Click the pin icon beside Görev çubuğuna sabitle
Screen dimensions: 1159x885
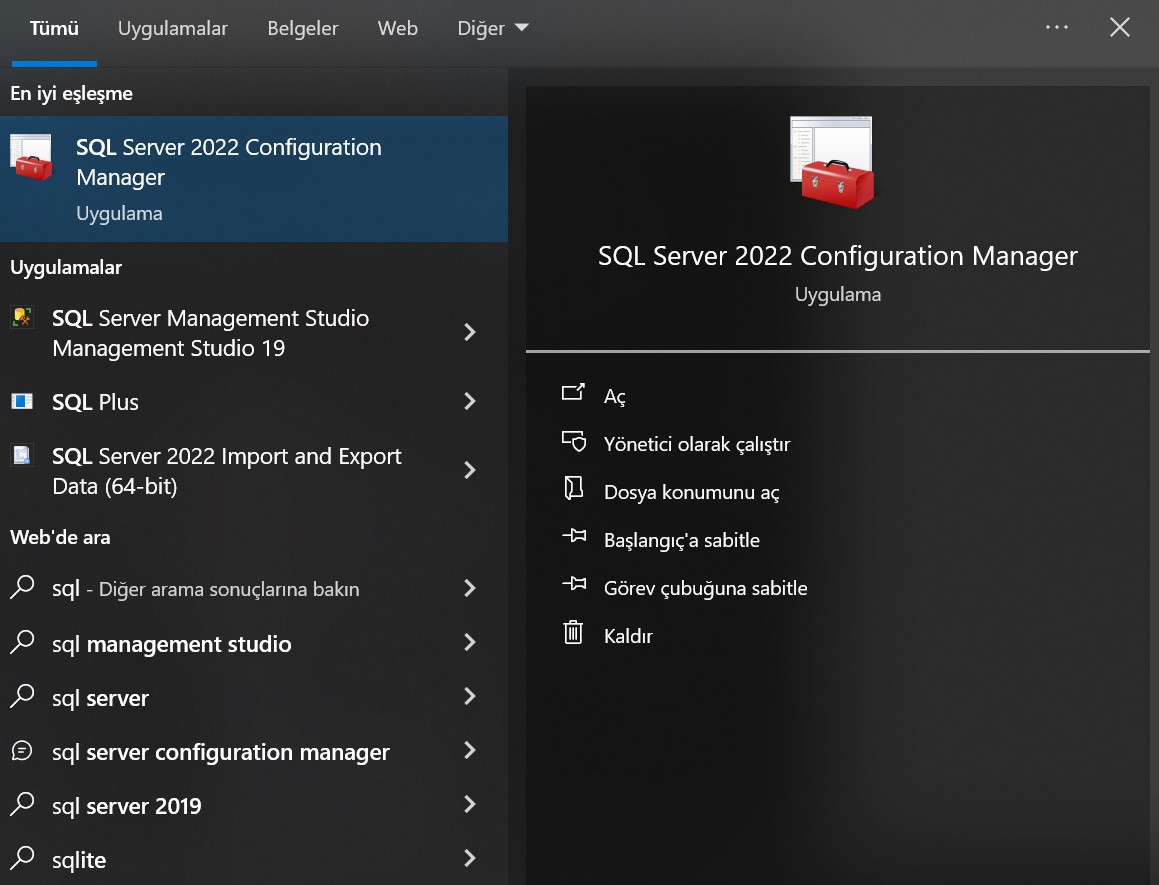point(573,586)
